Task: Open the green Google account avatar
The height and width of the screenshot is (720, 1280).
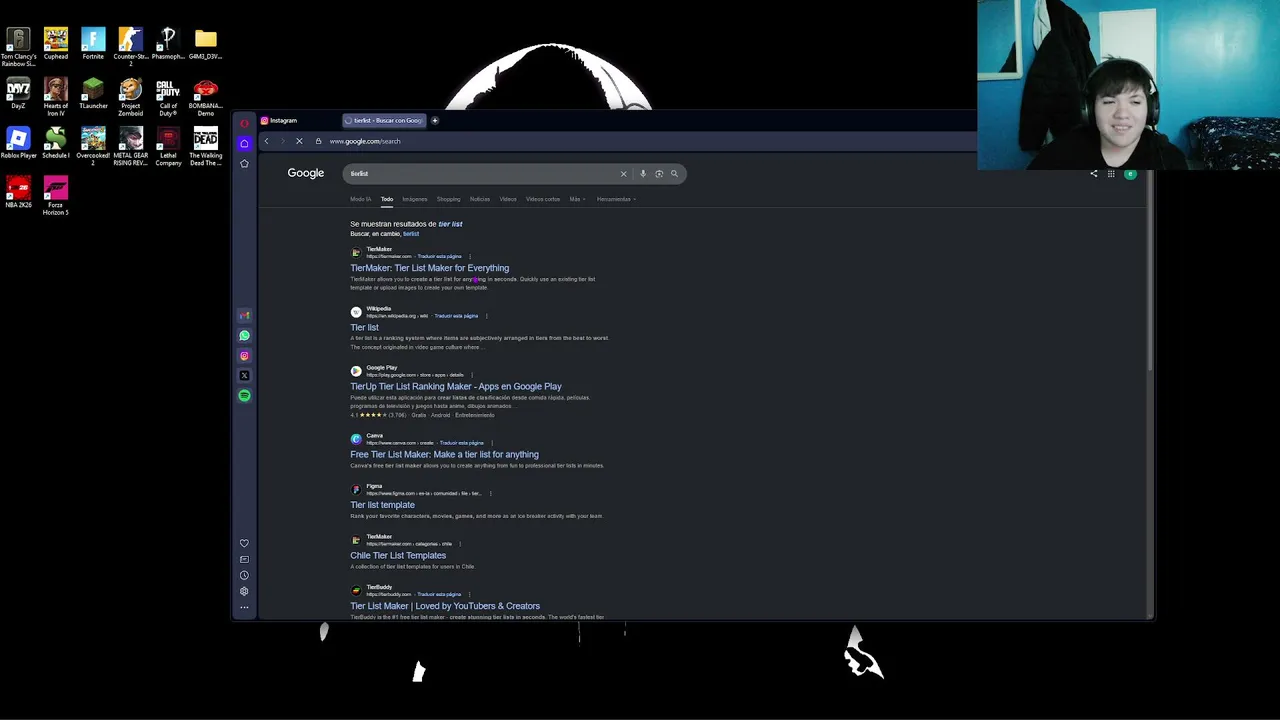Action: (x=1130, y=174)
